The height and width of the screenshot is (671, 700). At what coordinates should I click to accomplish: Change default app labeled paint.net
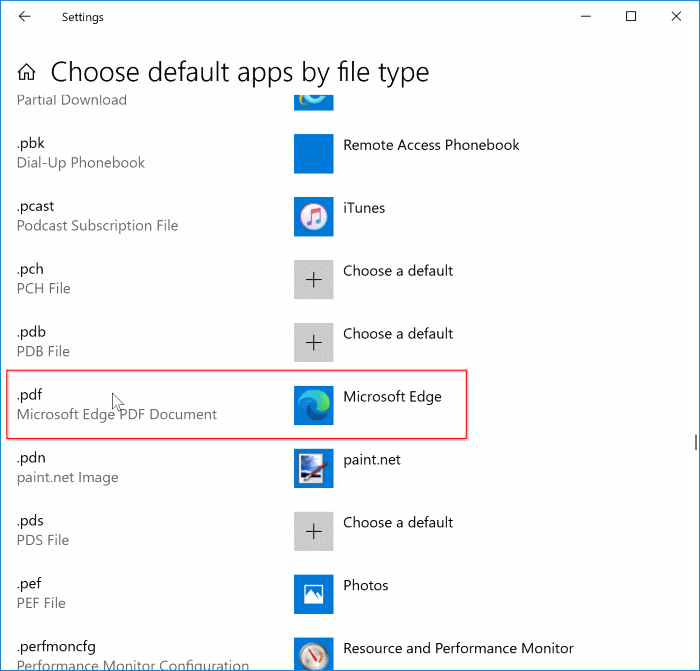(x=371, y=460)
